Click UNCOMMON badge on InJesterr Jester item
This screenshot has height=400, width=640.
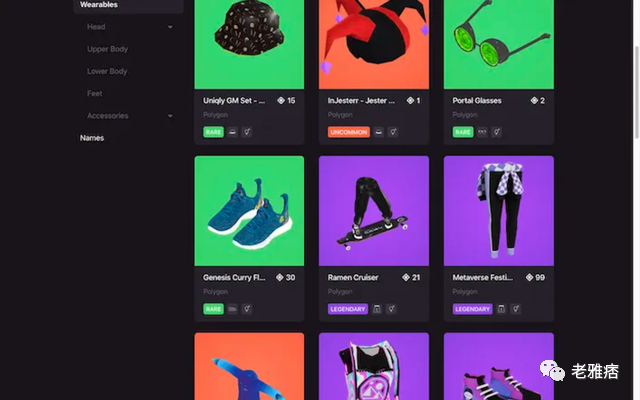pos(348,132)
